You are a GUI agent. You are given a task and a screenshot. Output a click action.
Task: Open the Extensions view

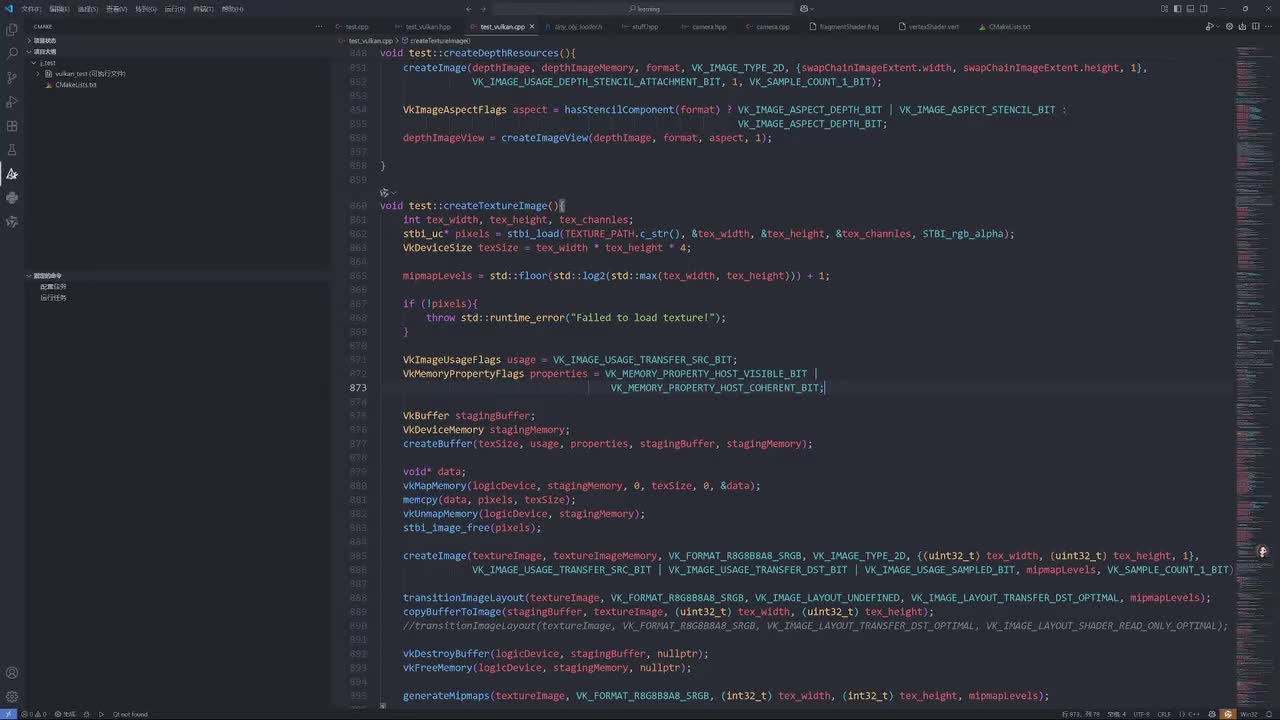pyautogui.click(x=12, y=126)
